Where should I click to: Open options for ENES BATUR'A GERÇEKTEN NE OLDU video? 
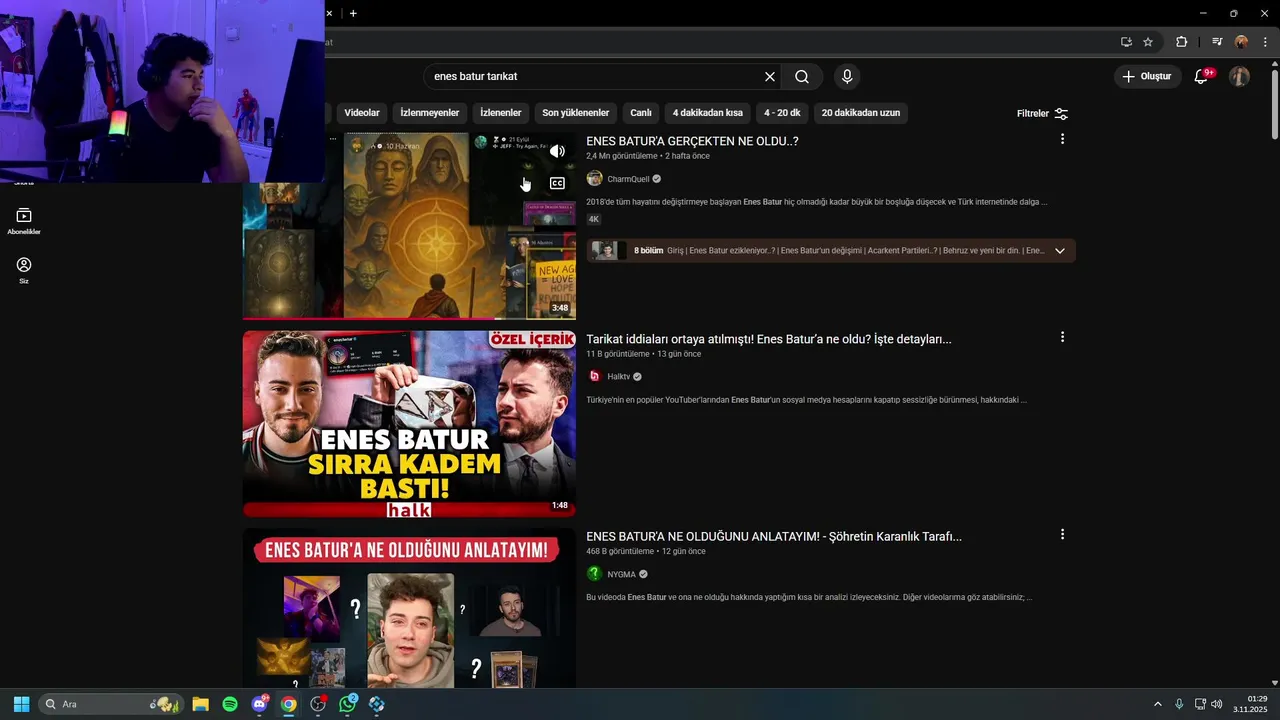point(1062,139)
